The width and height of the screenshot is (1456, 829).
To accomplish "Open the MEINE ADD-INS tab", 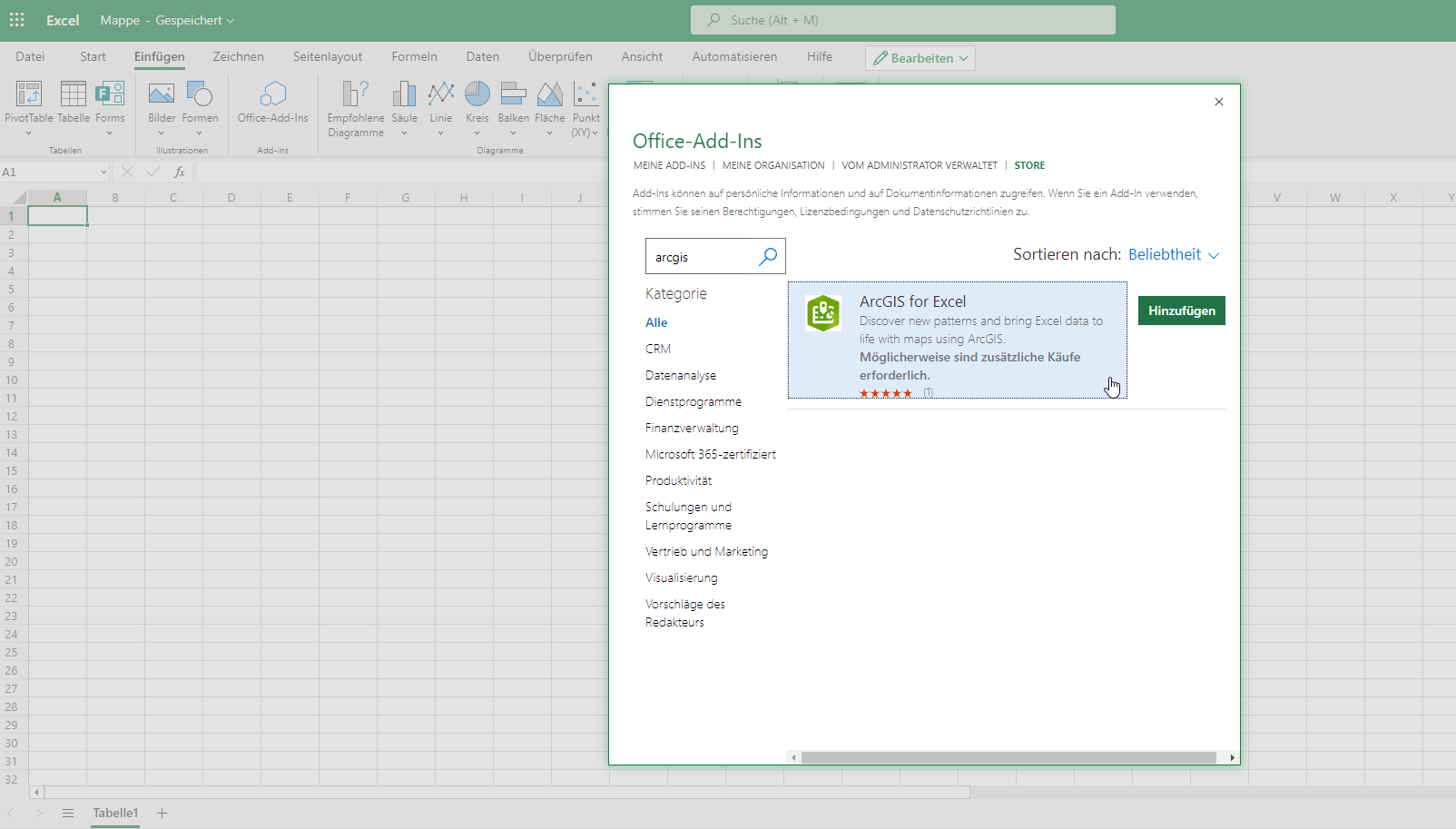I will (669, 165).
